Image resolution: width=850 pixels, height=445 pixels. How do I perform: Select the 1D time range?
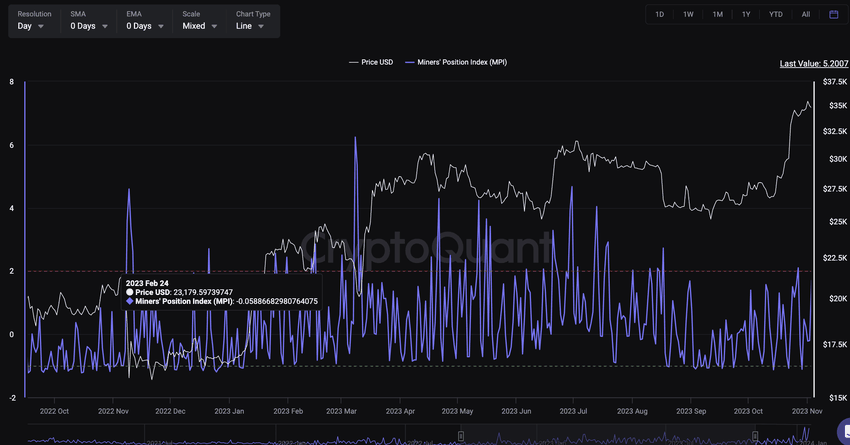(659, 14)
